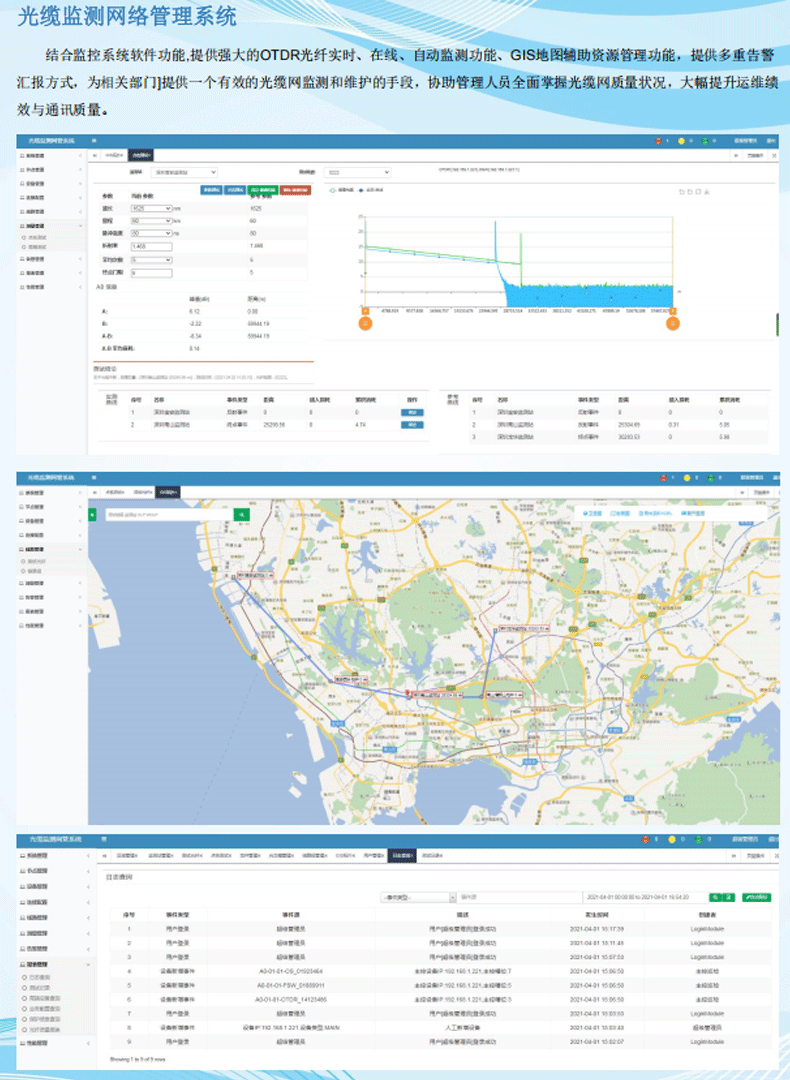
Task: Click the blue action button in event row 1
Action: point(412,413)
